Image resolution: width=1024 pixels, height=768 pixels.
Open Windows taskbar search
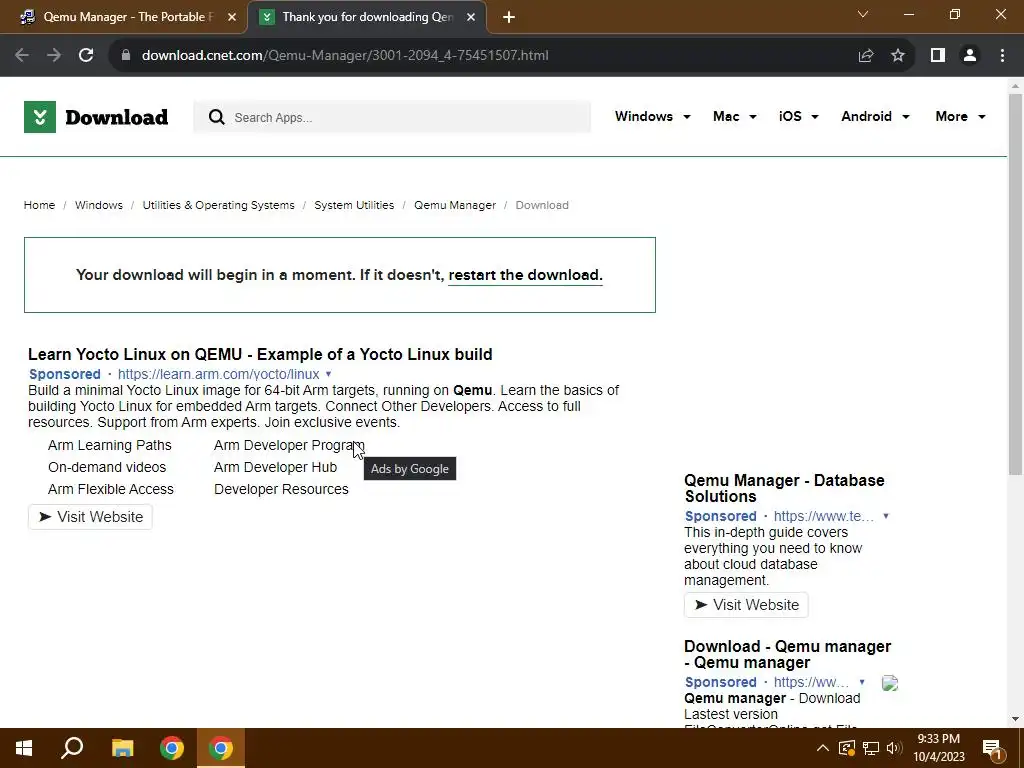(x=72, y=748)
